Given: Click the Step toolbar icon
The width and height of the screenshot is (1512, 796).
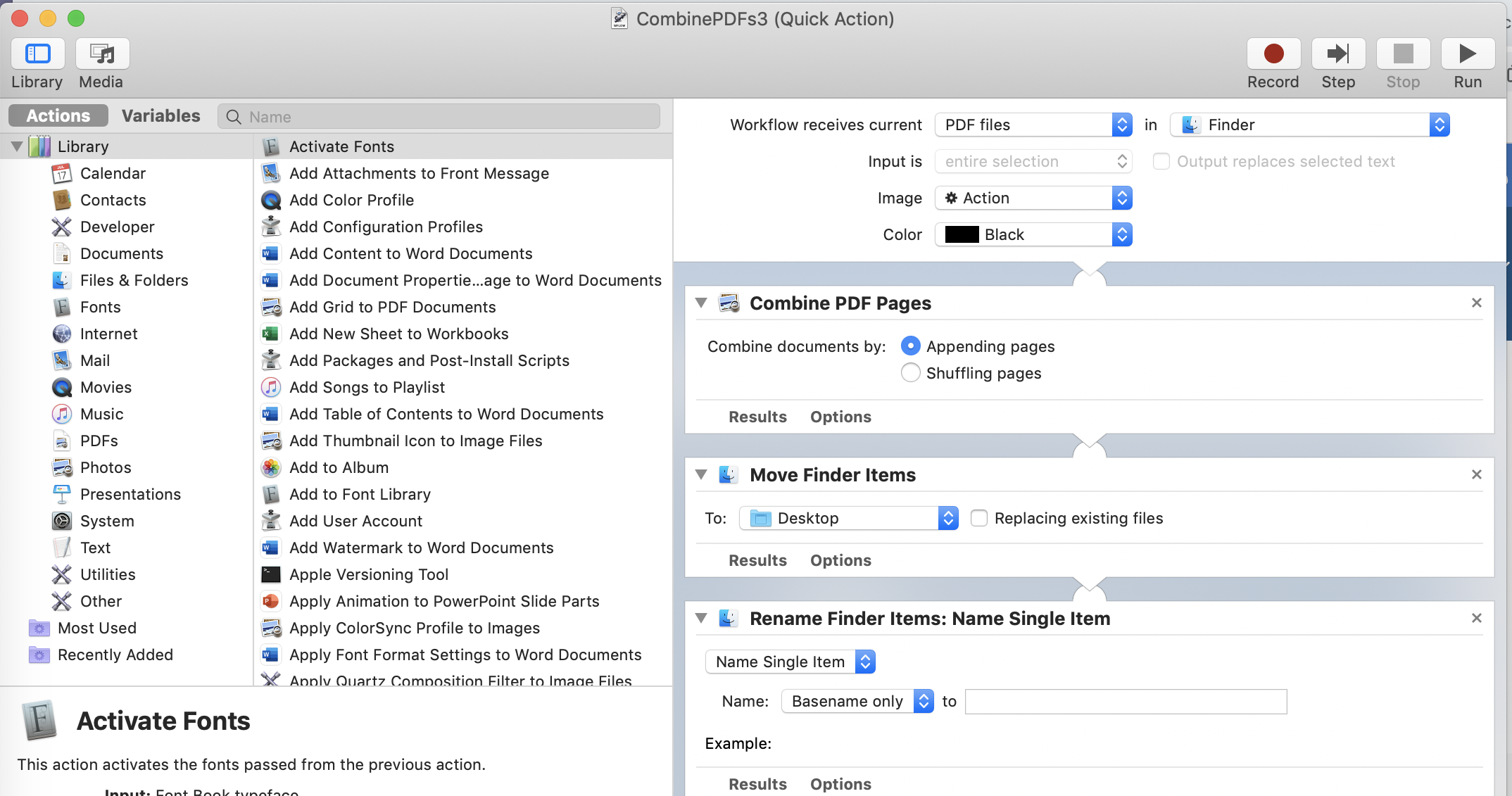Looking at the screenshot, I should click(x=1337, y=54).
